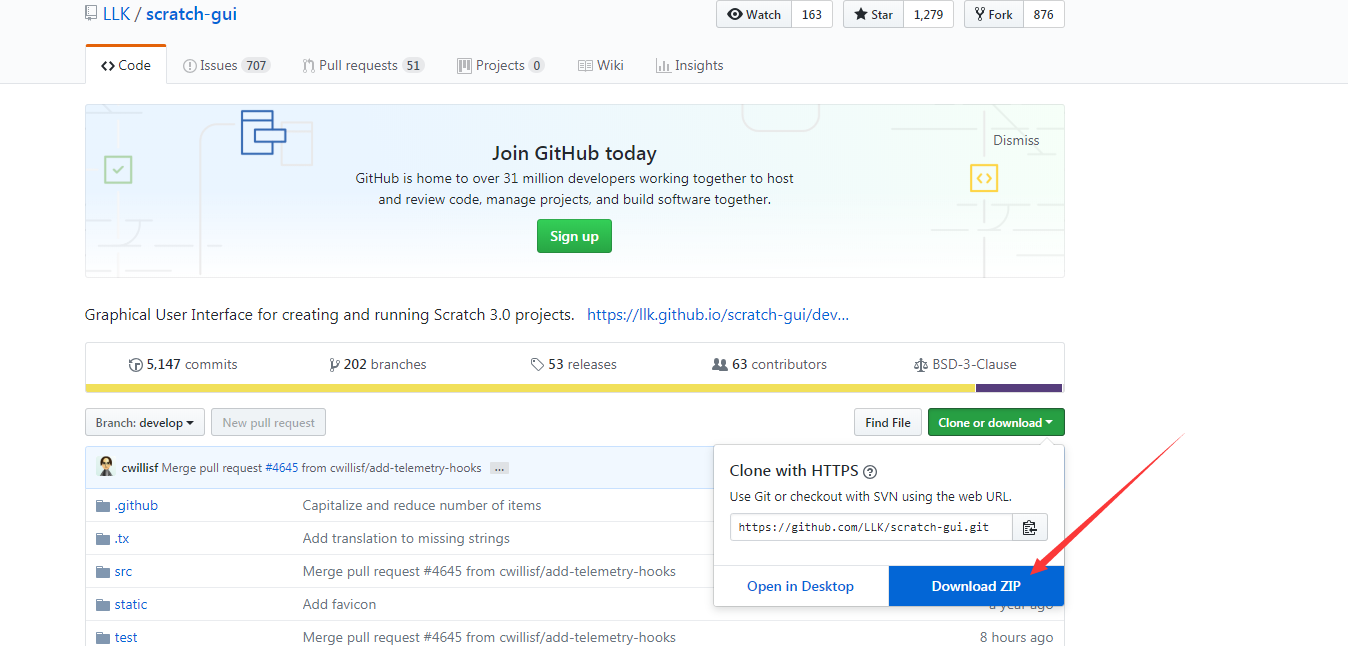Viewport: 1348px width, 646px height.
Task: Toggle the Clone or download dropdown
Action: pos(996,422)
